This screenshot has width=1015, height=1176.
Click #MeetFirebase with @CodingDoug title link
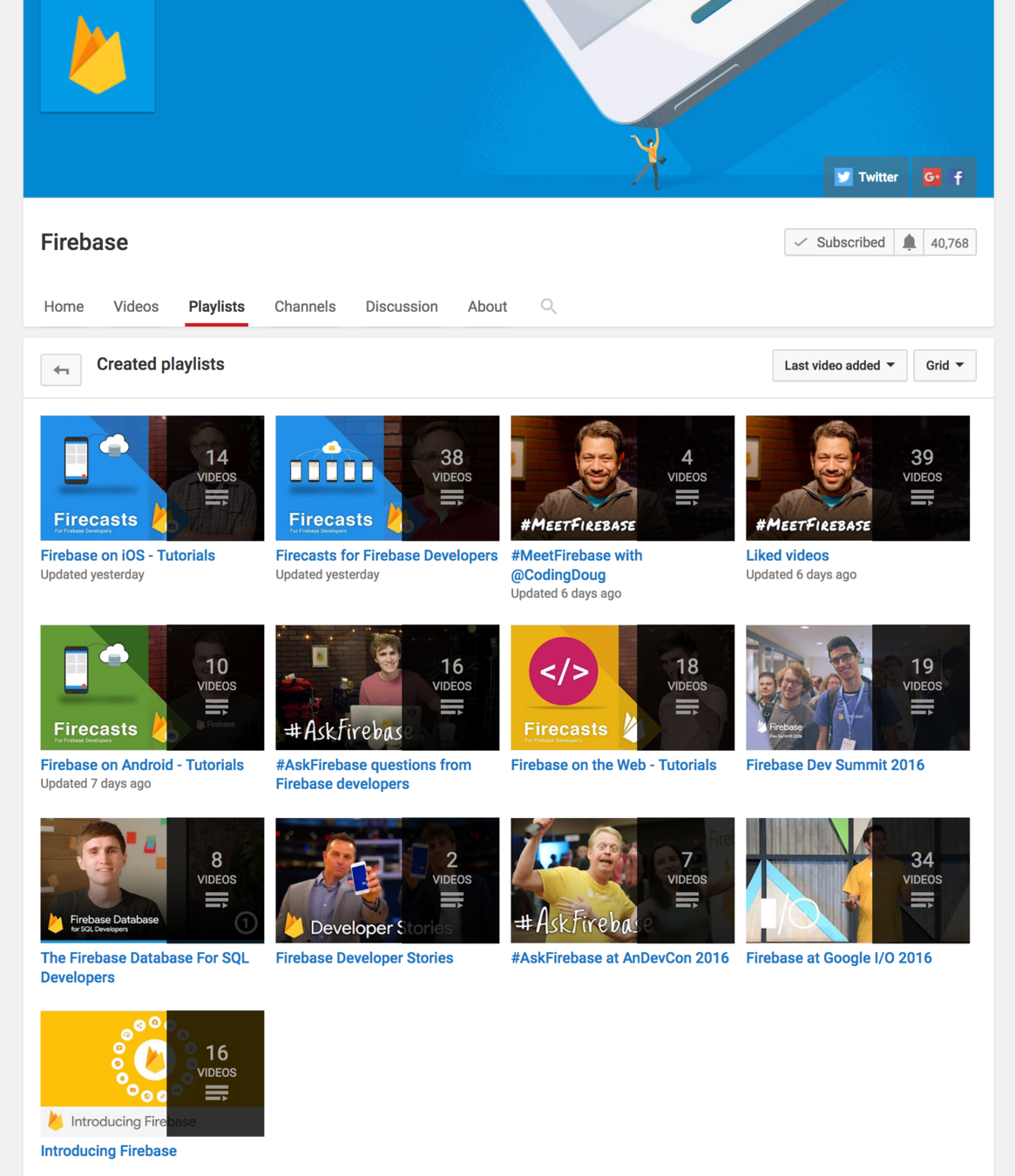577,565
